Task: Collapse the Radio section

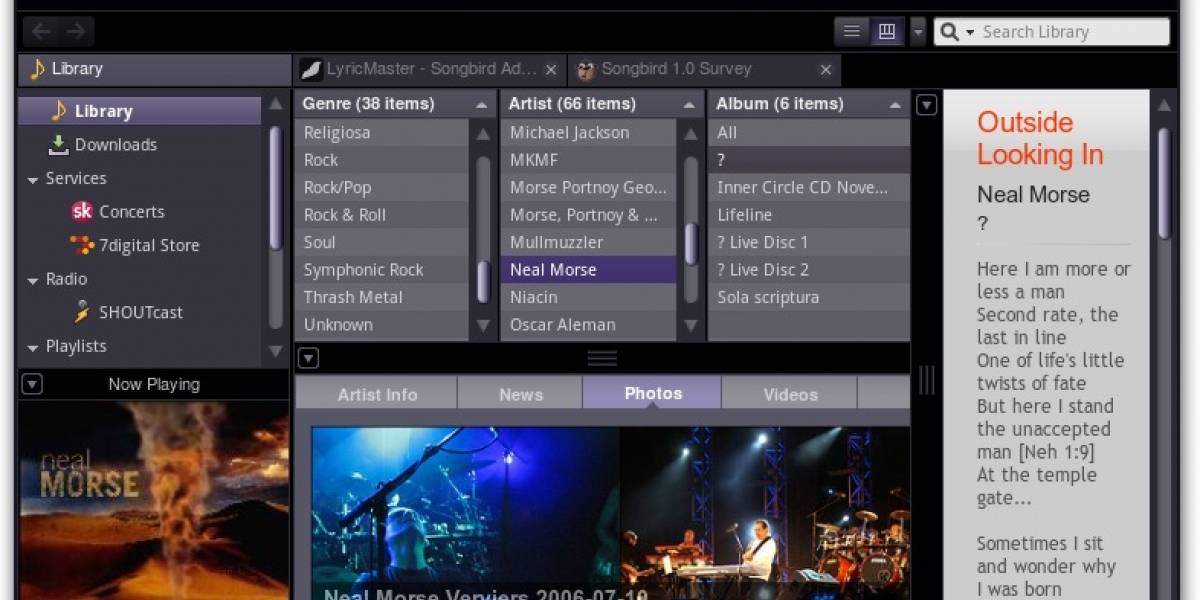Action: [33, 281]
